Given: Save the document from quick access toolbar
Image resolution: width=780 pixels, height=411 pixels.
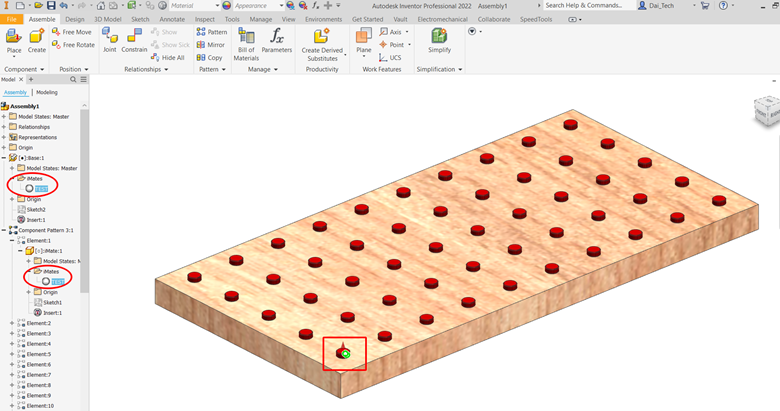Looking at the screenshot, I should pyautogui.click(x=51, y=5).
